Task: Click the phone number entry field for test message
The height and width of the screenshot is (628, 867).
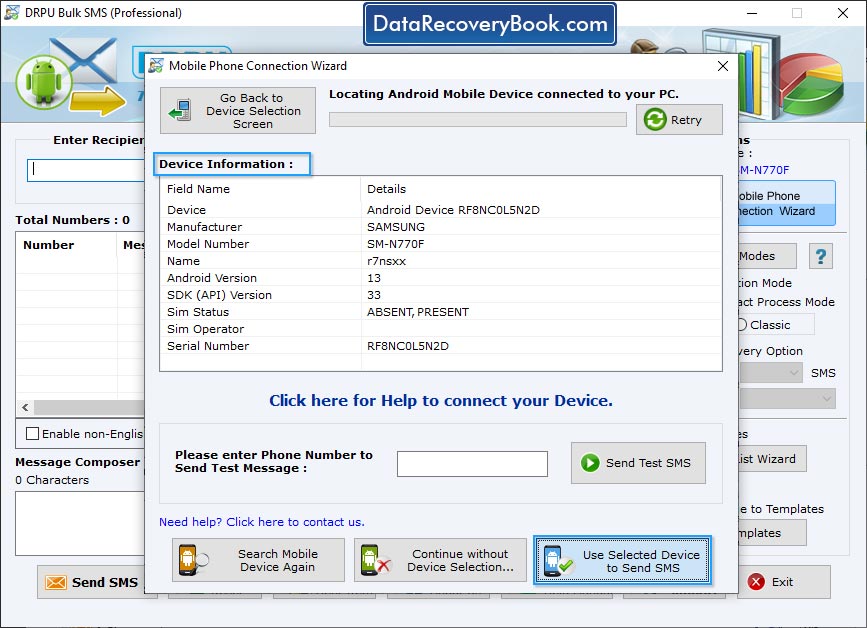Action: [x=472, y=463]
